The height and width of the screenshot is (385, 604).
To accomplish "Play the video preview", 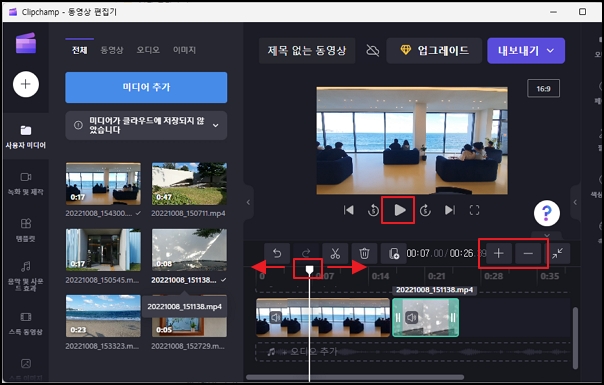I will point(399,210).
